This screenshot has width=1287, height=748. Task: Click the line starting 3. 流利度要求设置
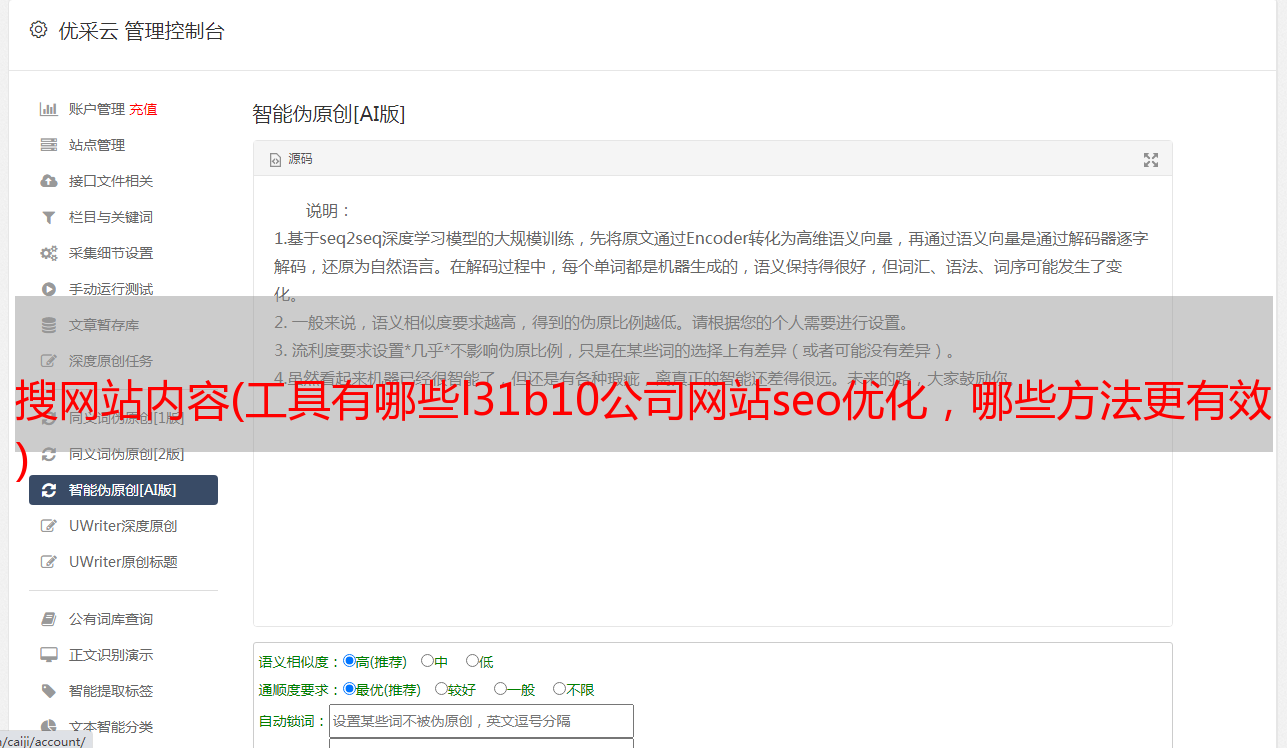617,351
